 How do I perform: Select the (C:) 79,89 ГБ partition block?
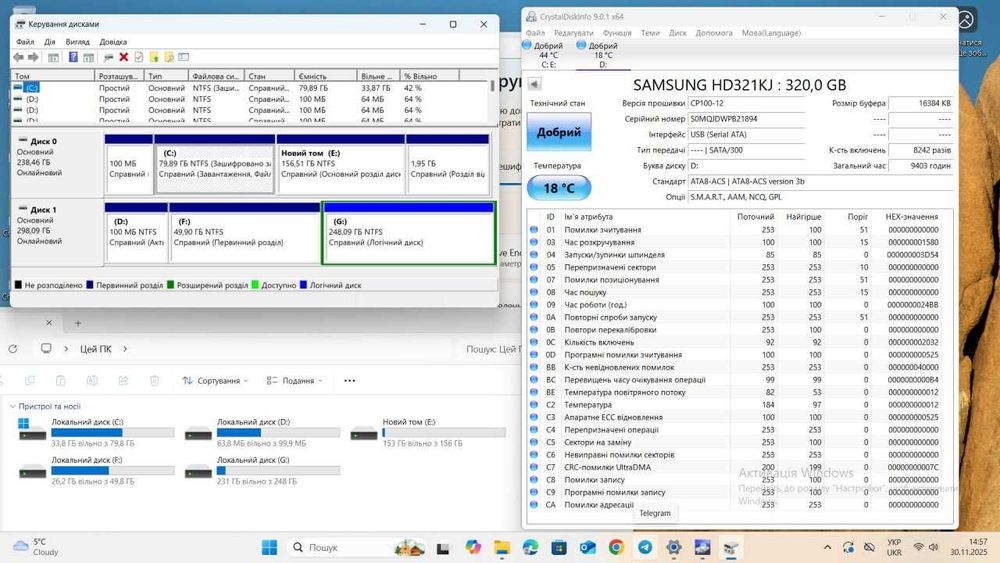pyautogui.click(x=215, y=164)
